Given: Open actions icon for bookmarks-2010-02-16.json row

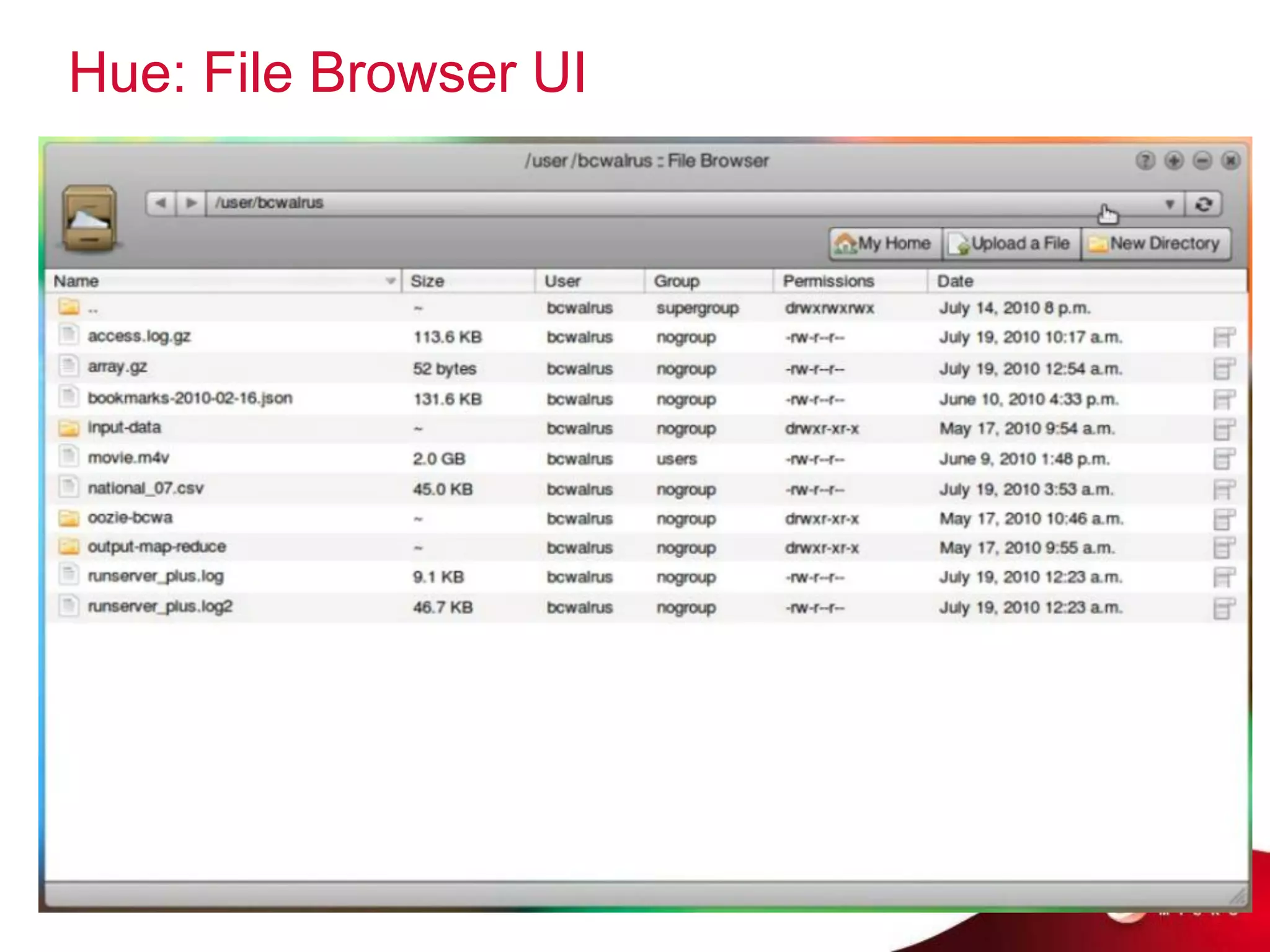Looking at the screenshot, I should 1223,400.
